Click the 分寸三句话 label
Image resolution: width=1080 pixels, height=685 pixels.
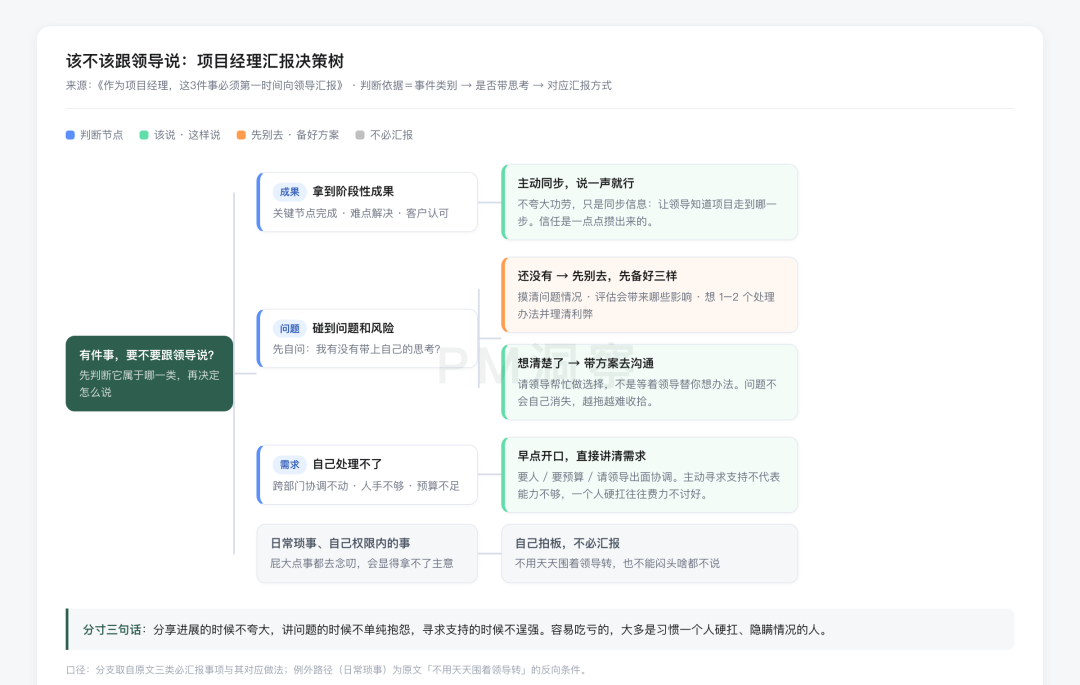(x=112, y=629)
